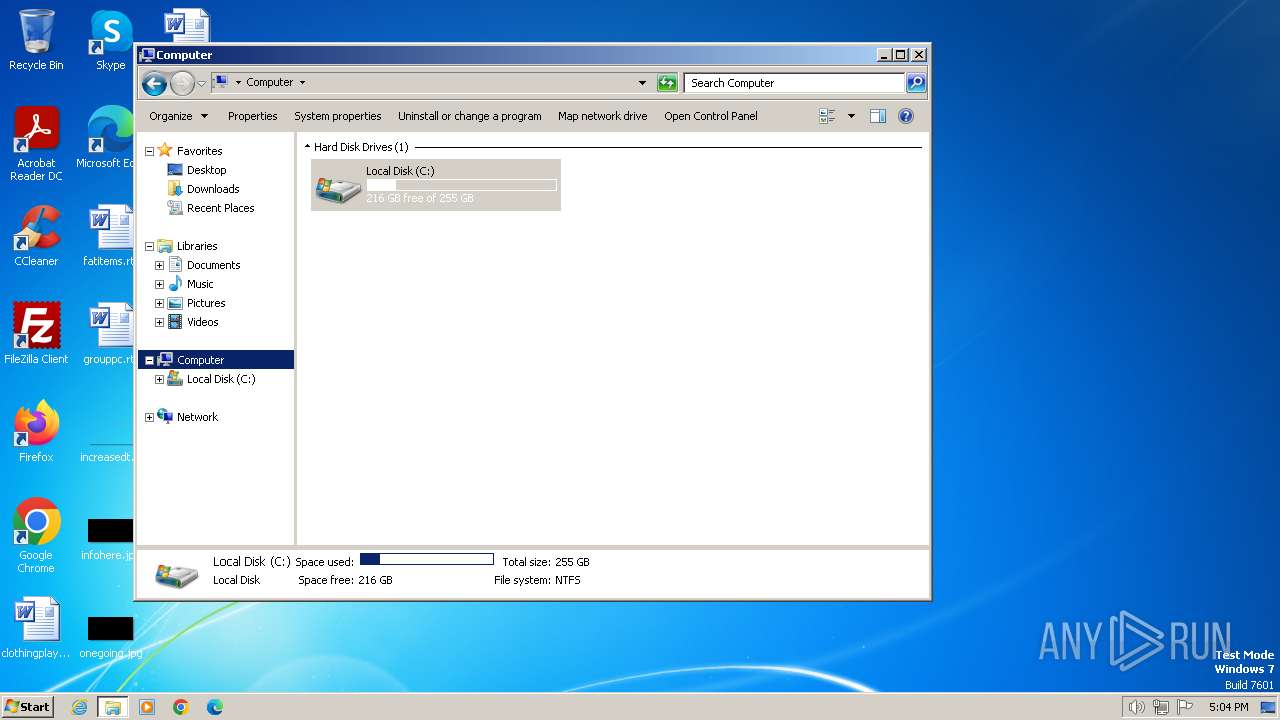Expand the Videos library node
The height and width of the screenshot is (720, 1280).
click(x=159, y=322)
